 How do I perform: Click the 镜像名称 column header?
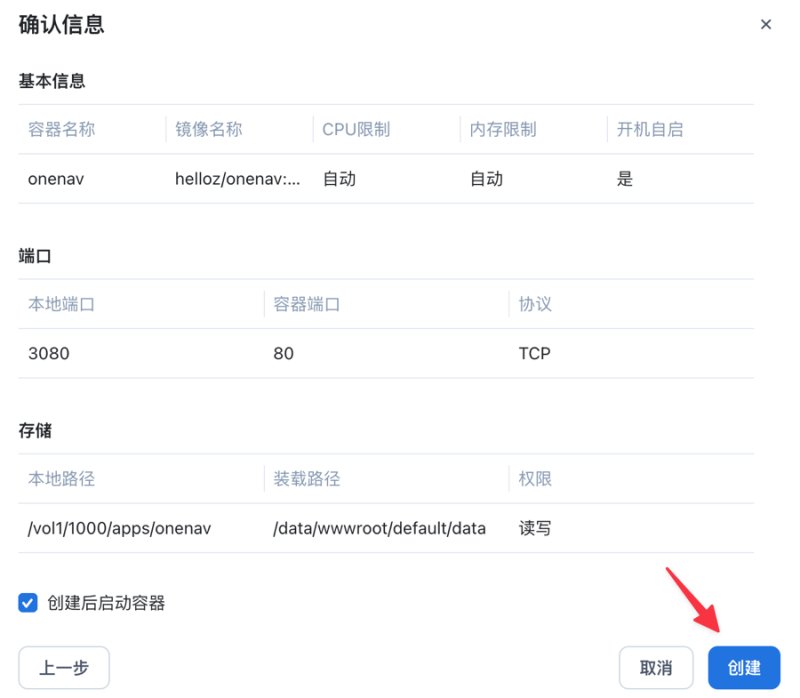point(209,129)
